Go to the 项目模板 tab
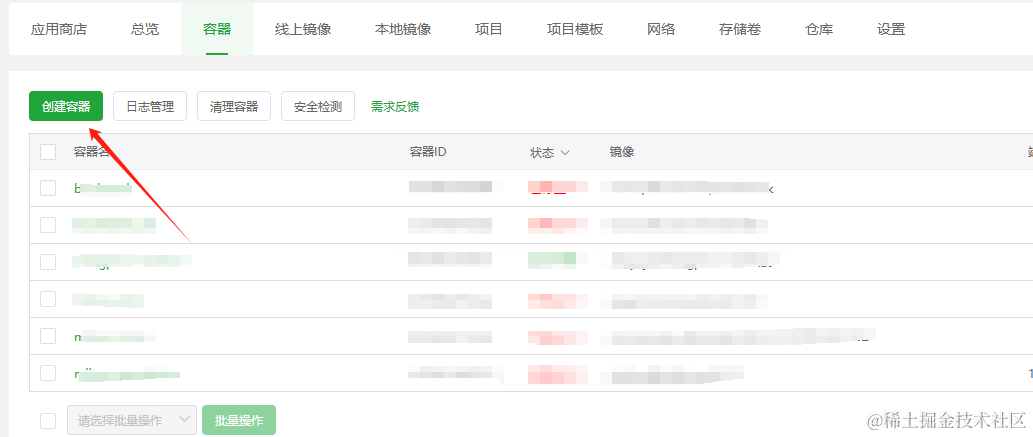Viewport: 1033px width, 437px height. coord(575,29)
